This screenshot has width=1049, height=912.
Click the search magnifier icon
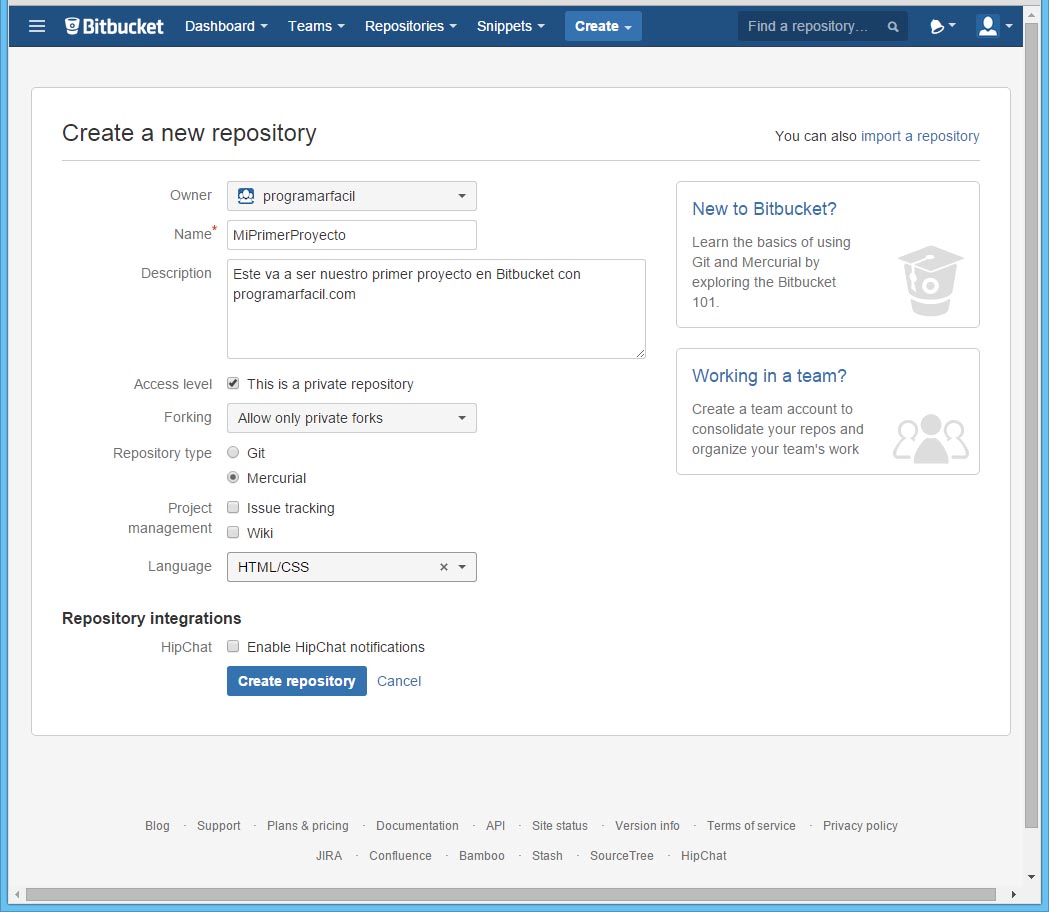pyautogui.click(x=893, y=27)
